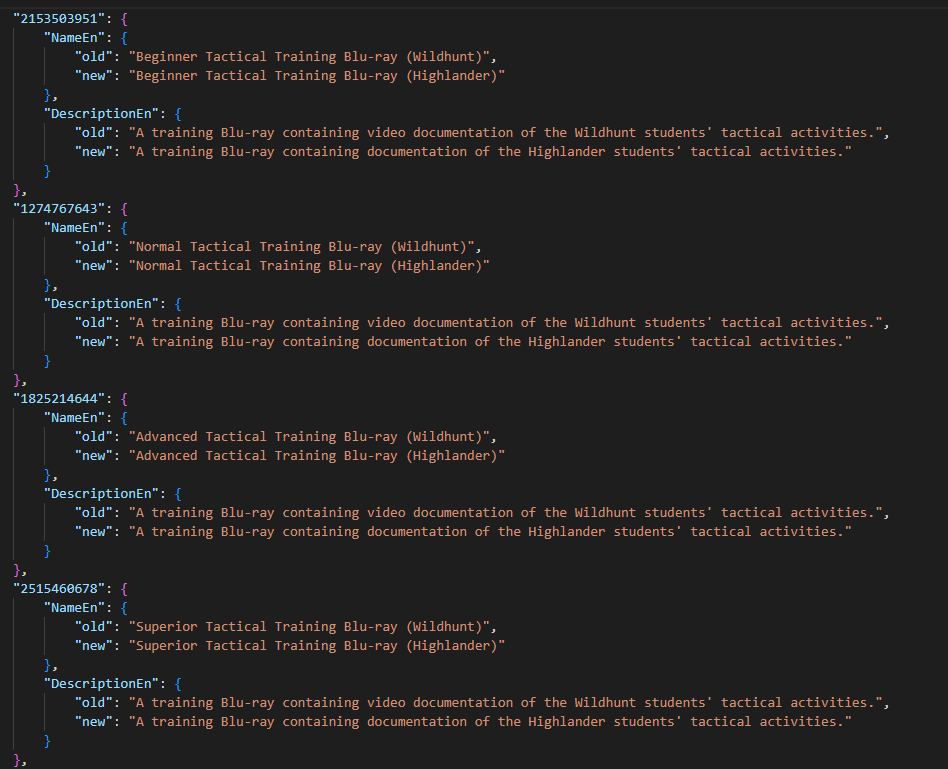Screen dimensions: 948x769
Task: Click the key "1274767643"
Action: tap(59, 209)
